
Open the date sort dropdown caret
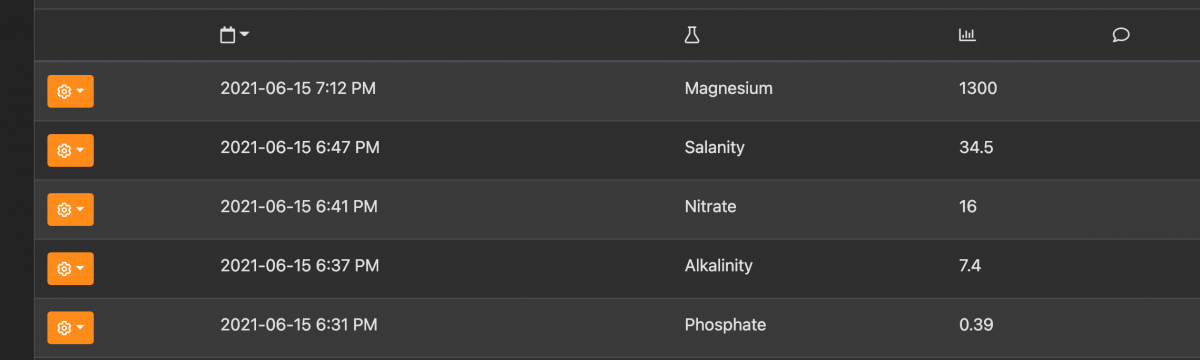click(x=244, y=35)
